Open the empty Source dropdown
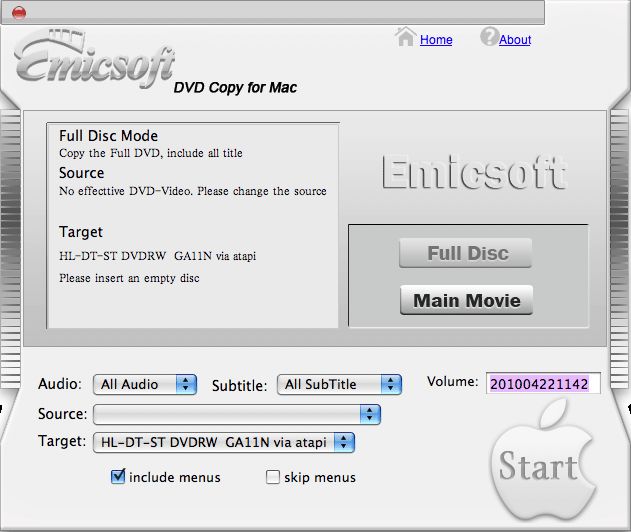The image size is (631, 532). 237,414
